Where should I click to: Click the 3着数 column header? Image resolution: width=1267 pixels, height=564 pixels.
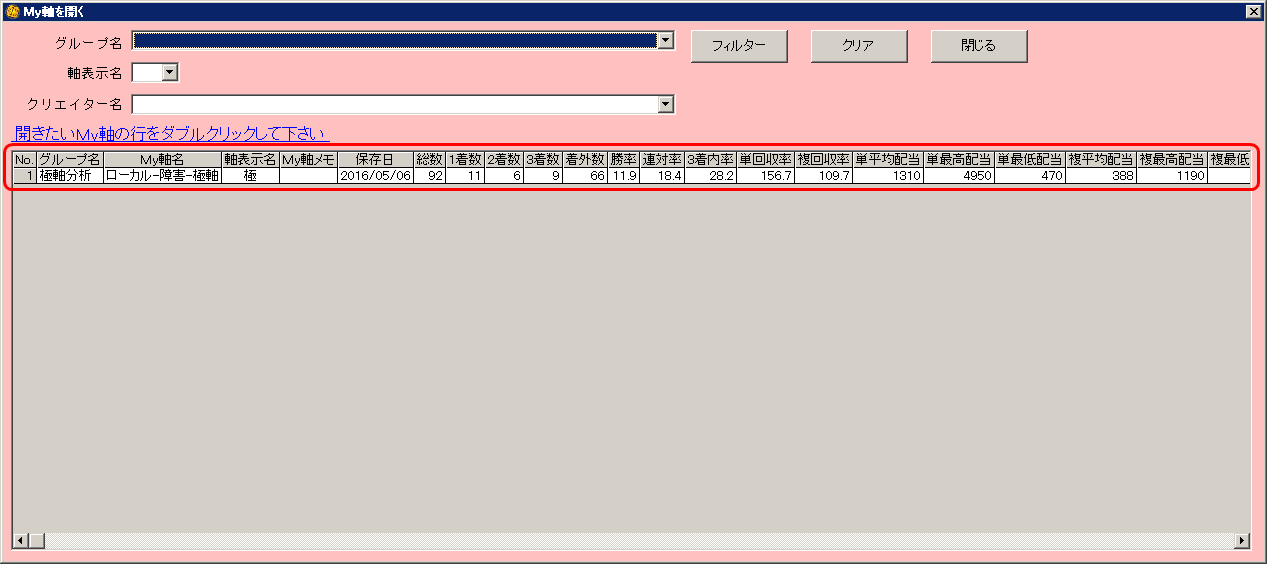pos(543,159)
